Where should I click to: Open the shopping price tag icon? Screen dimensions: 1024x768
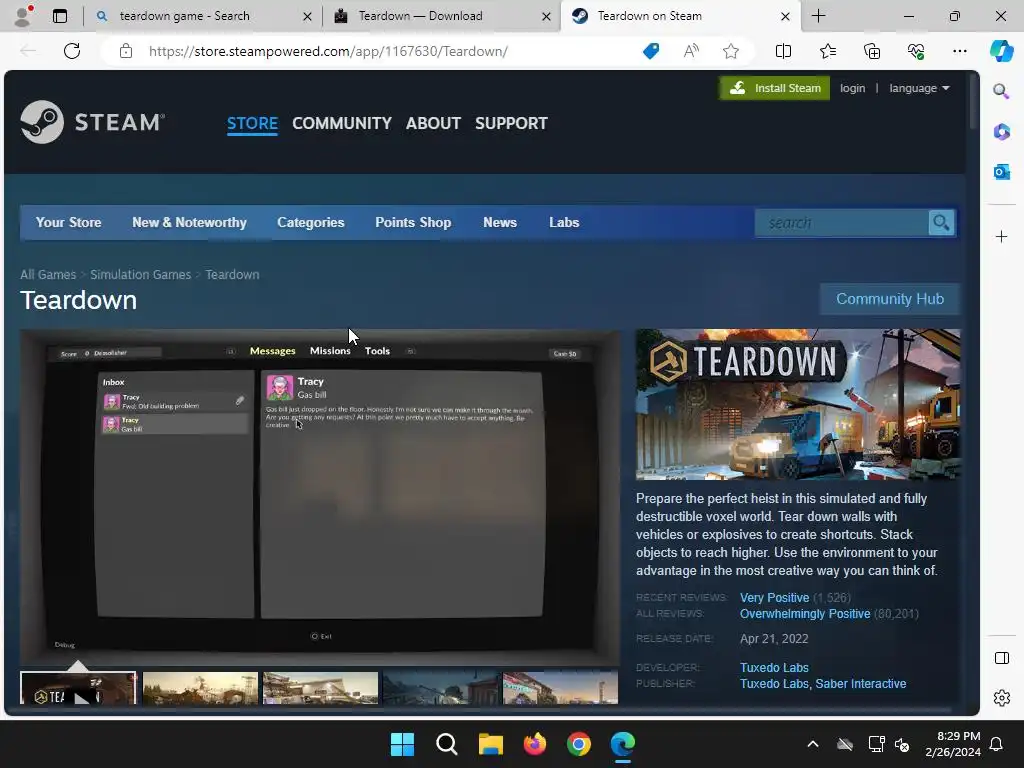pos(651,51)
